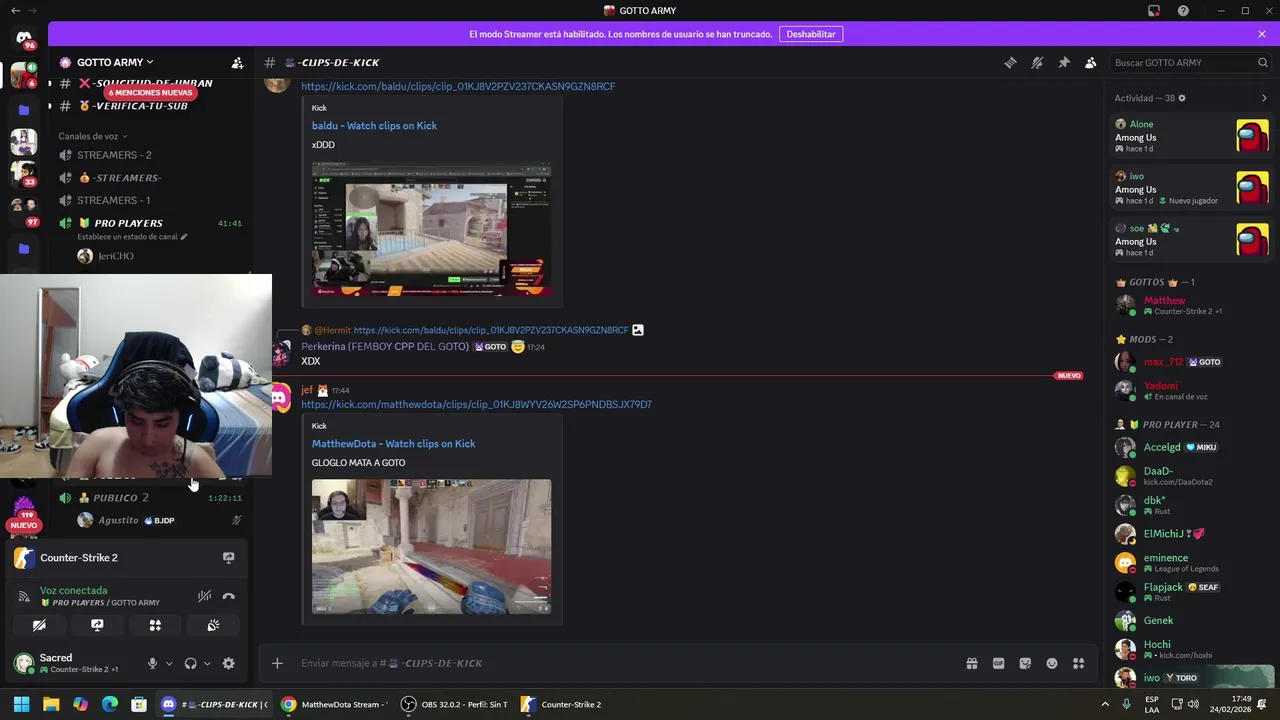Select user JeriCHO in voice channel

pos(116,256)
